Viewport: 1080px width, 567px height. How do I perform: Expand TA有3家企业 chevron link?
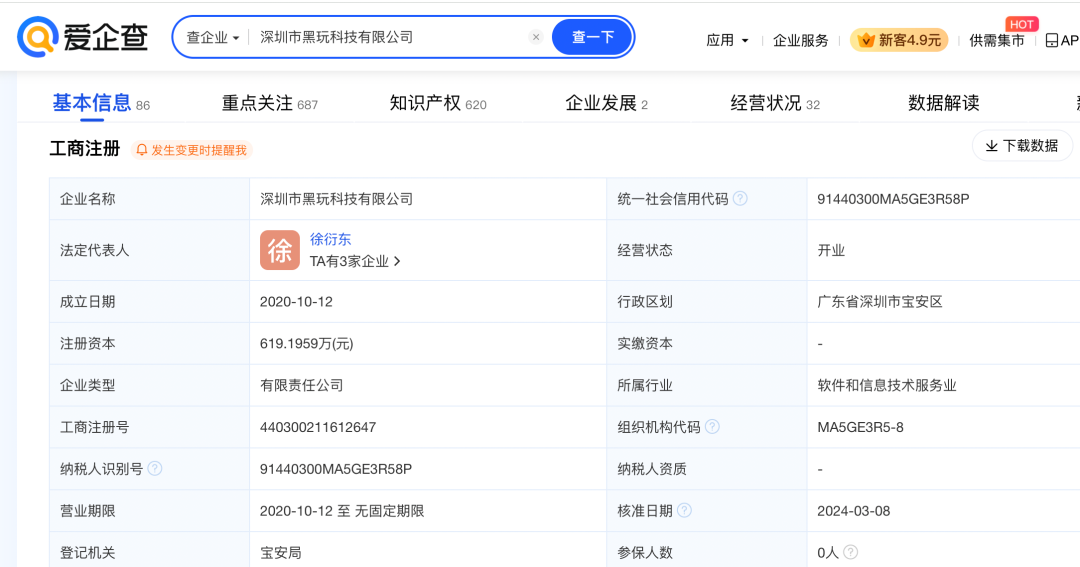355,261
